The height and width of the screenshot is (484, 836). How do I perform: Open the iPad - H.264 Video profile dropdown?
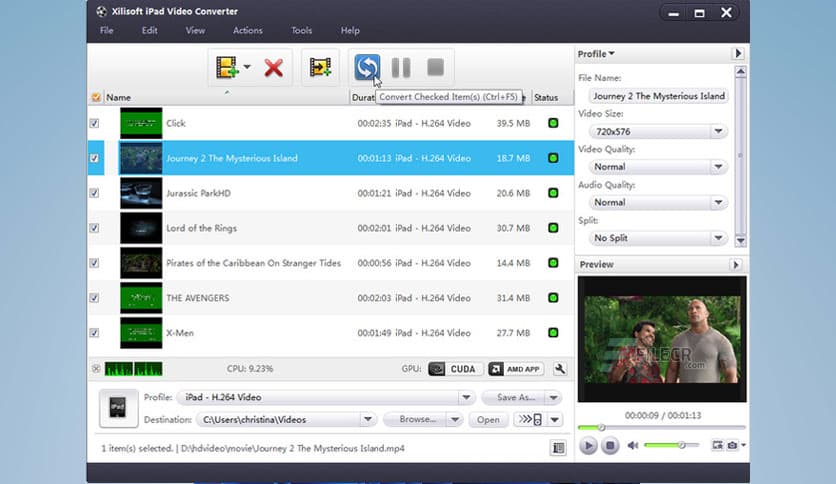[x=466, y=398]
